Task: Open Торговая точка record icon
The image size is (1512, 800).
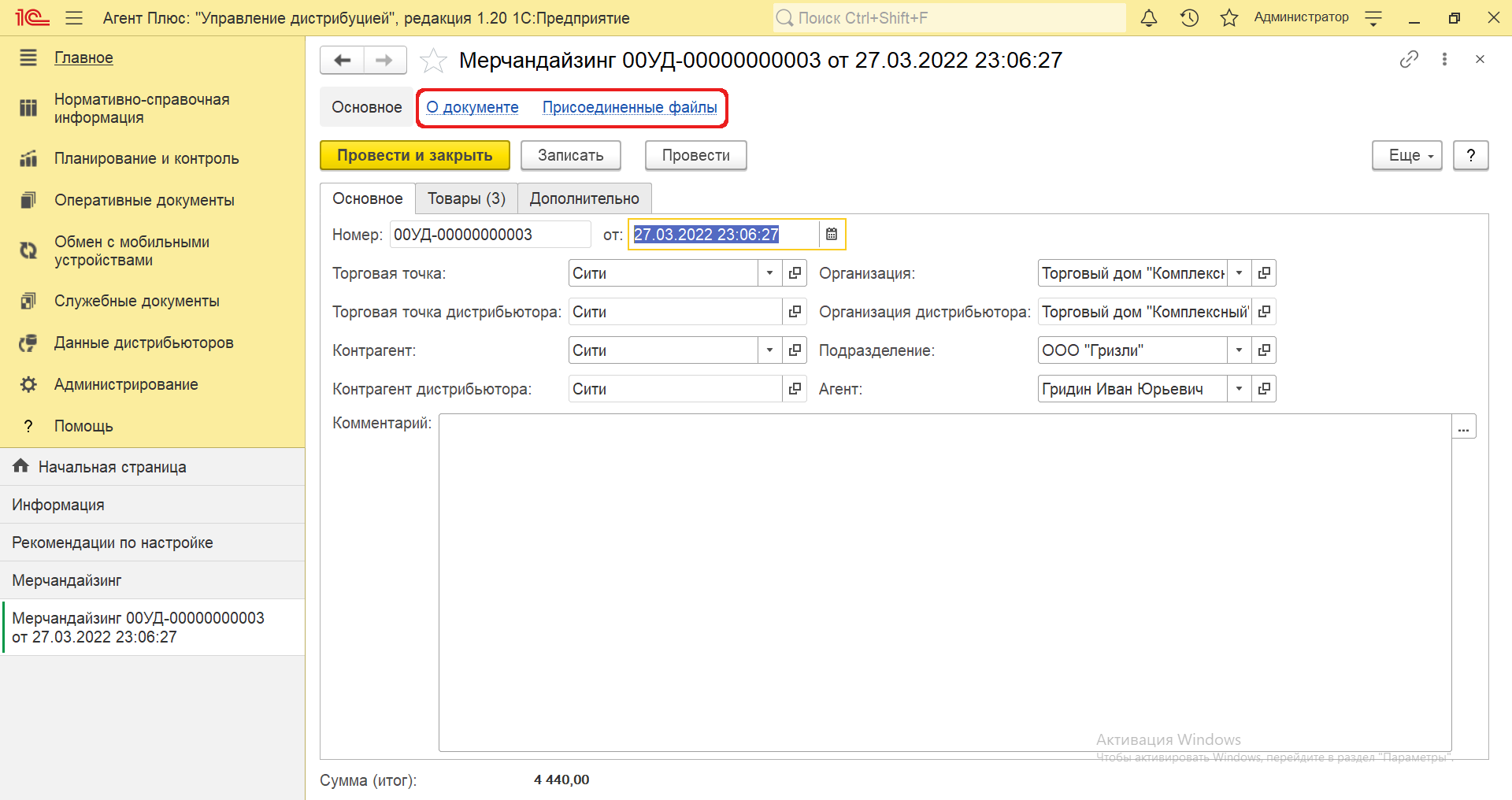Action: [x=795, y=272]
